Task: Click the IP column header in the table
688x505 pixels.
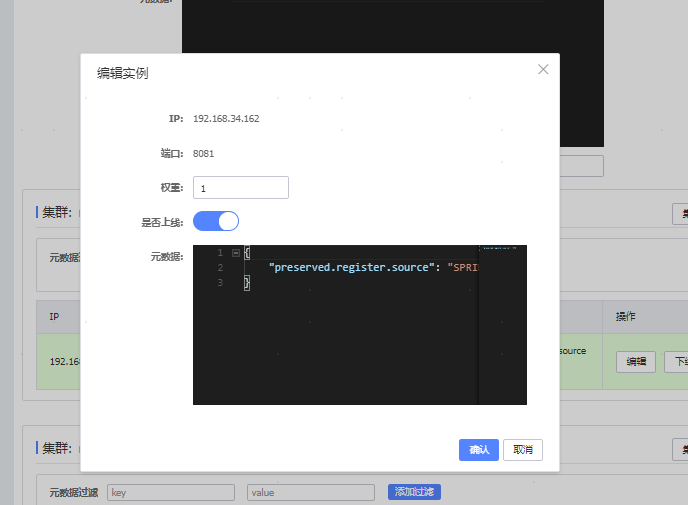Action: 55,316
